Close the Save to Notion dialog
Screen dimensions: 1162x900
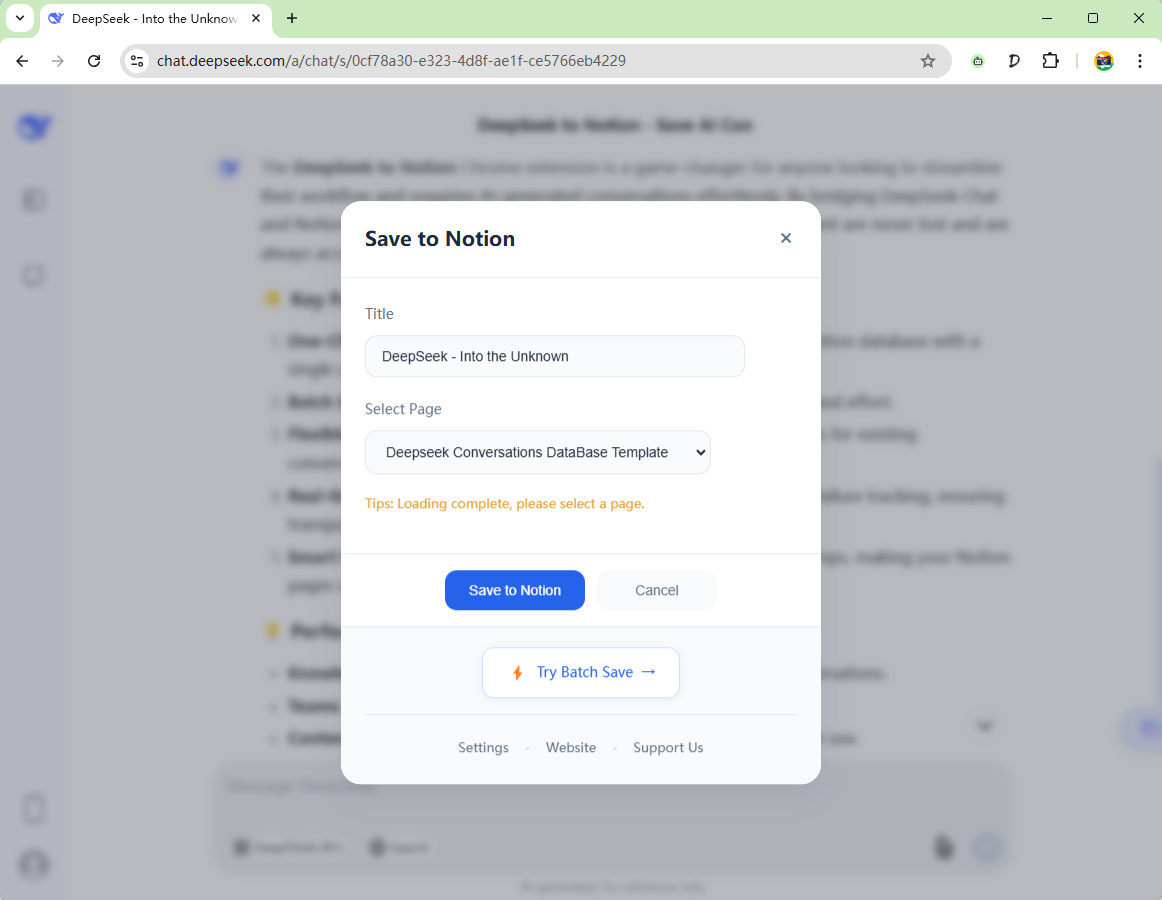point(786,238)
